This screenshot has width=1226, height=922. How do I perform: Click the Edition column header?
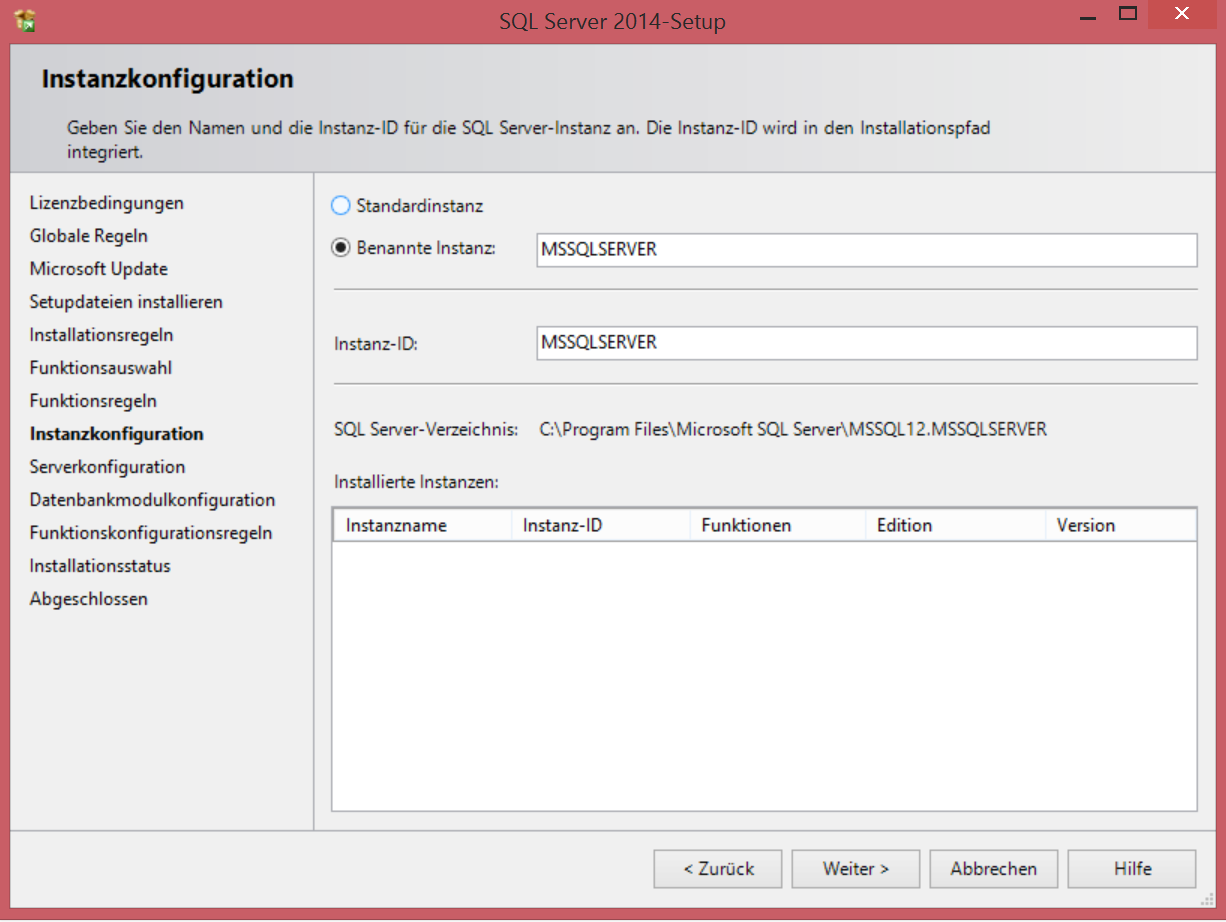(954, 525)
